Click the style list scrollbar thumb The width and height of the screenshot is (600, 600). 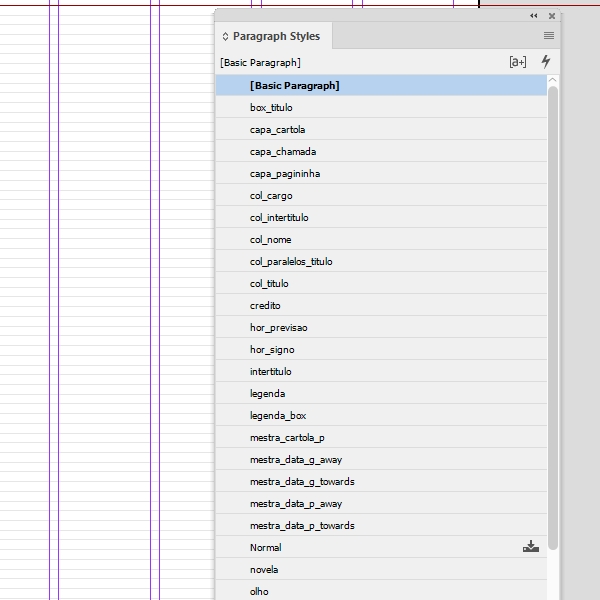coord(553,318)
